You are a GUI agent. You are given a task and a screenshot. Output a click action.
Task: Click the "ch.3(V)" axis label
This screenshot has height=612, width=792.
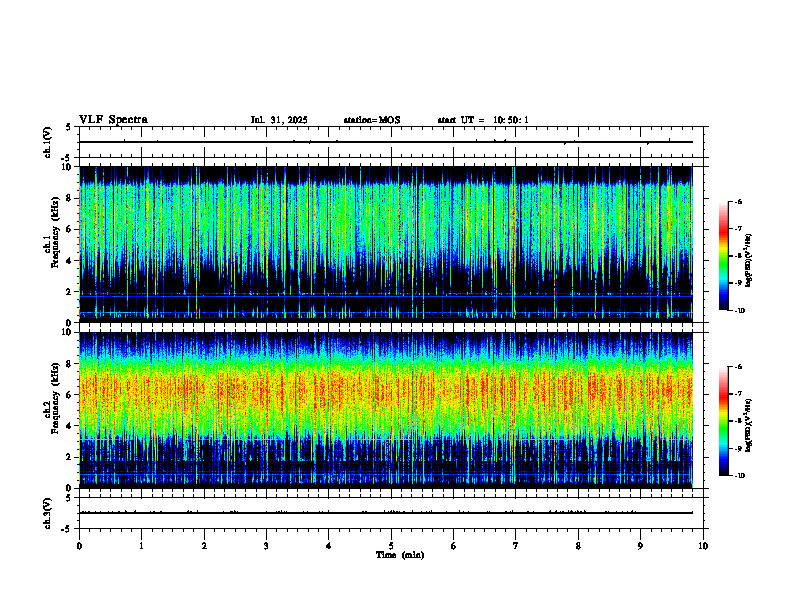pos(48,513)
